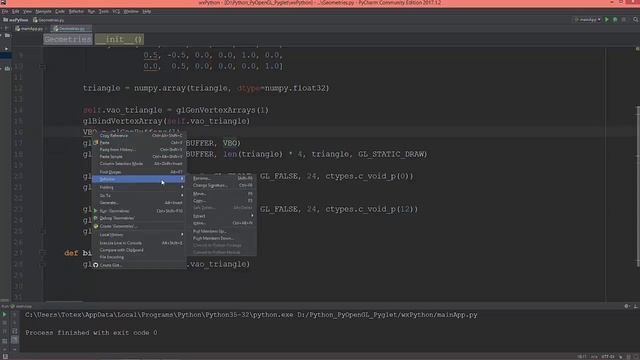Open the Run menu

91,11
